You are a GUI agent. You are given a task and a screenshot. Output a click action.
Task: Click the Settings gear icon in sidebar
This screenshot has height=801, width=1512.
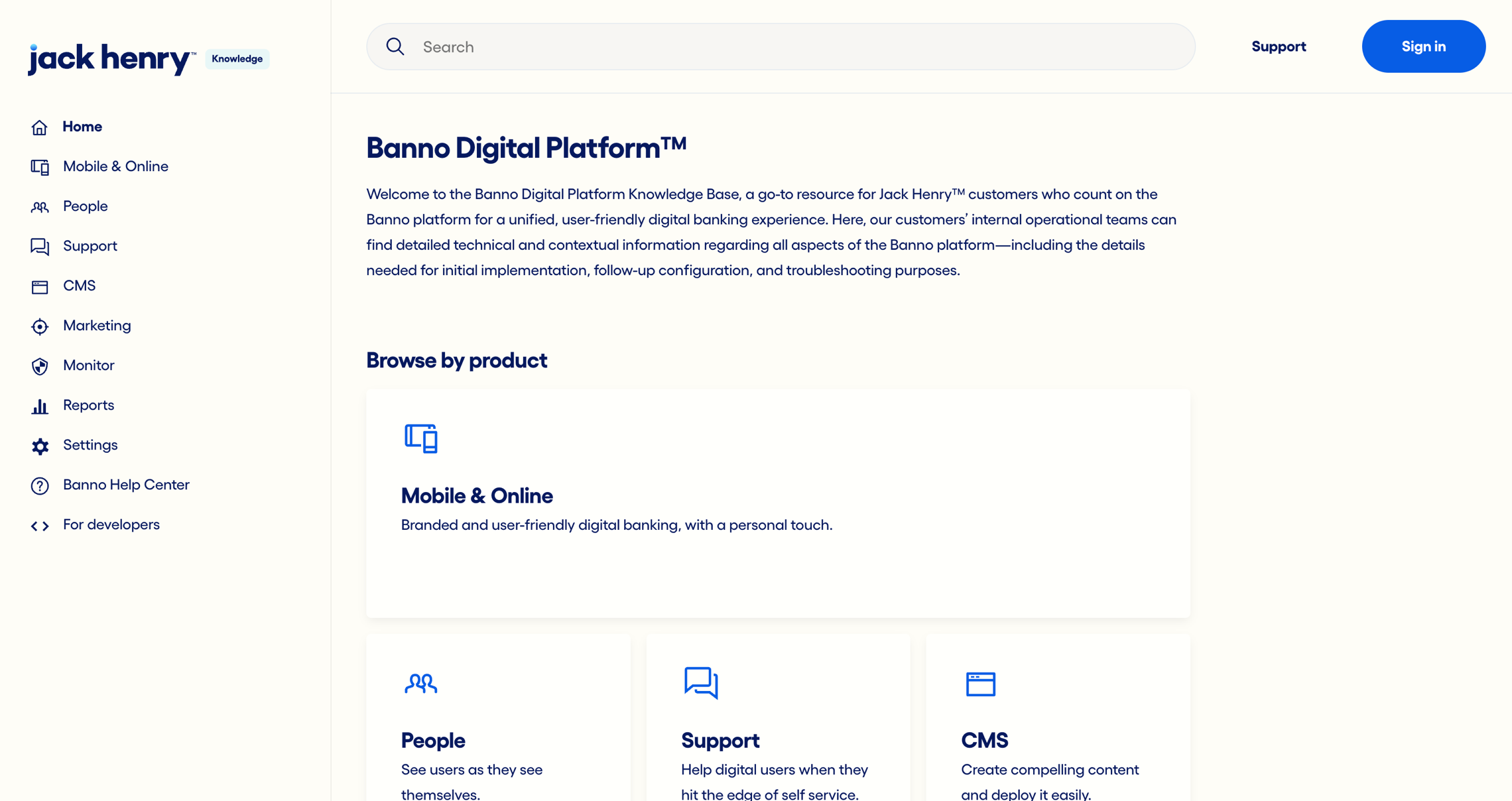point(40,446)
